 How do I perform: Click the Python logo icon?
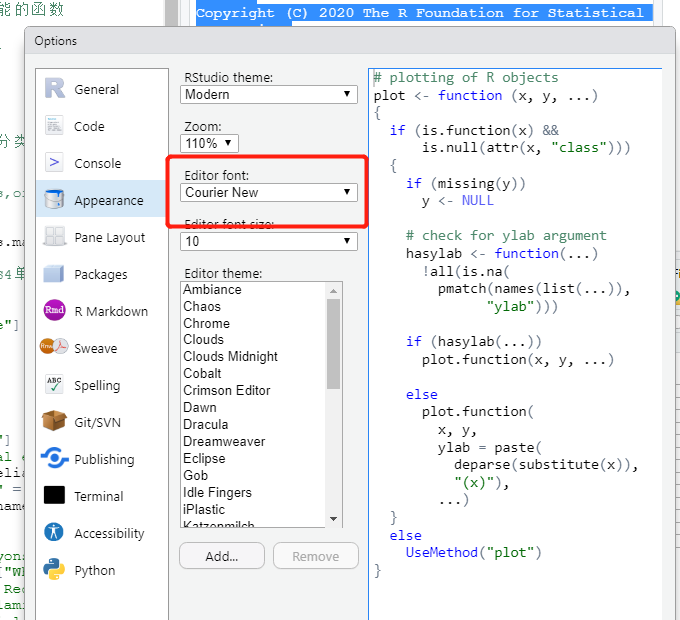coord(55,570)
